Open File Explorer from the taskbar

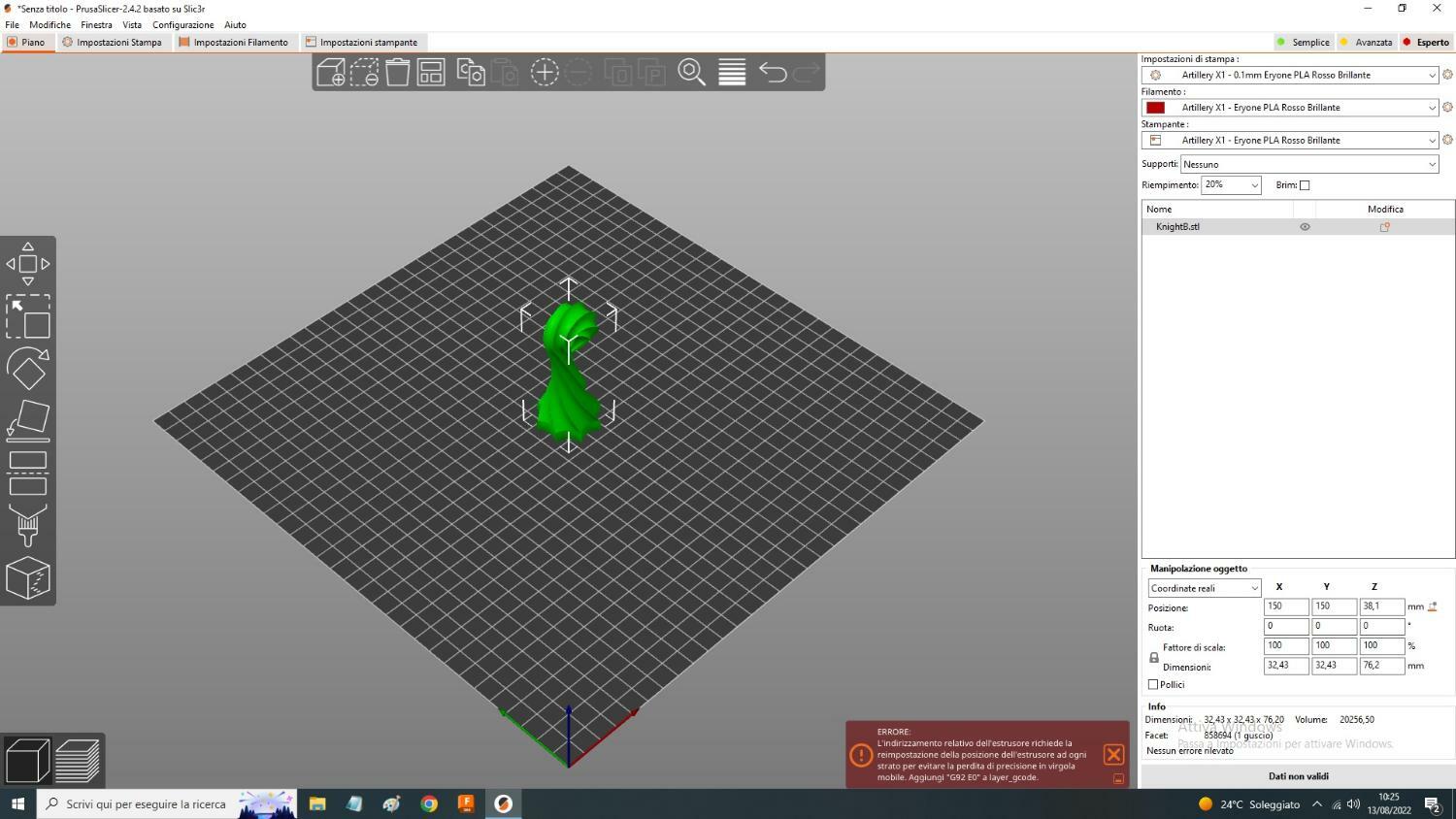[x=316, y=803]
